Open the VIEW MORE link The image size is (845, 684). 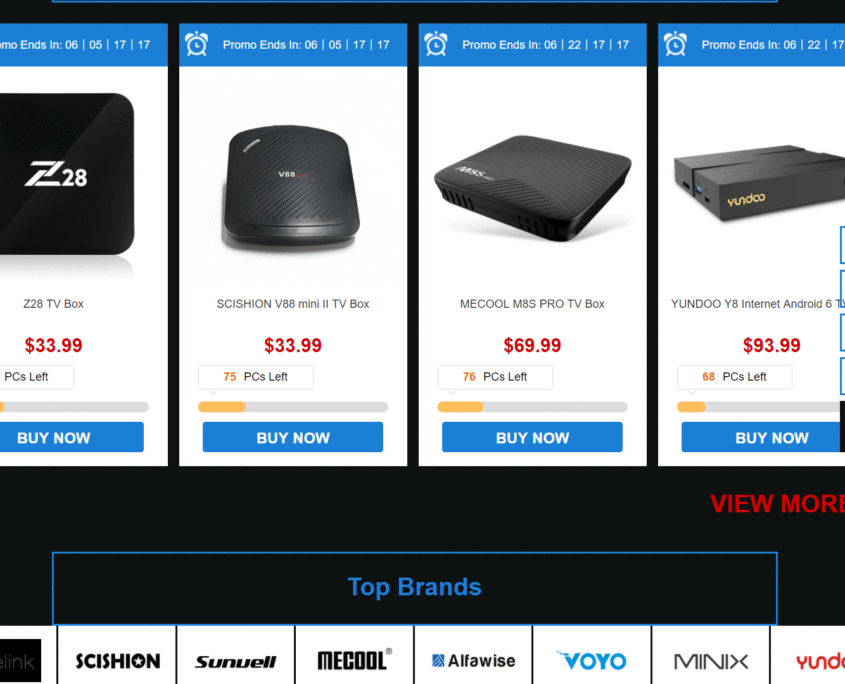[777, 503]
